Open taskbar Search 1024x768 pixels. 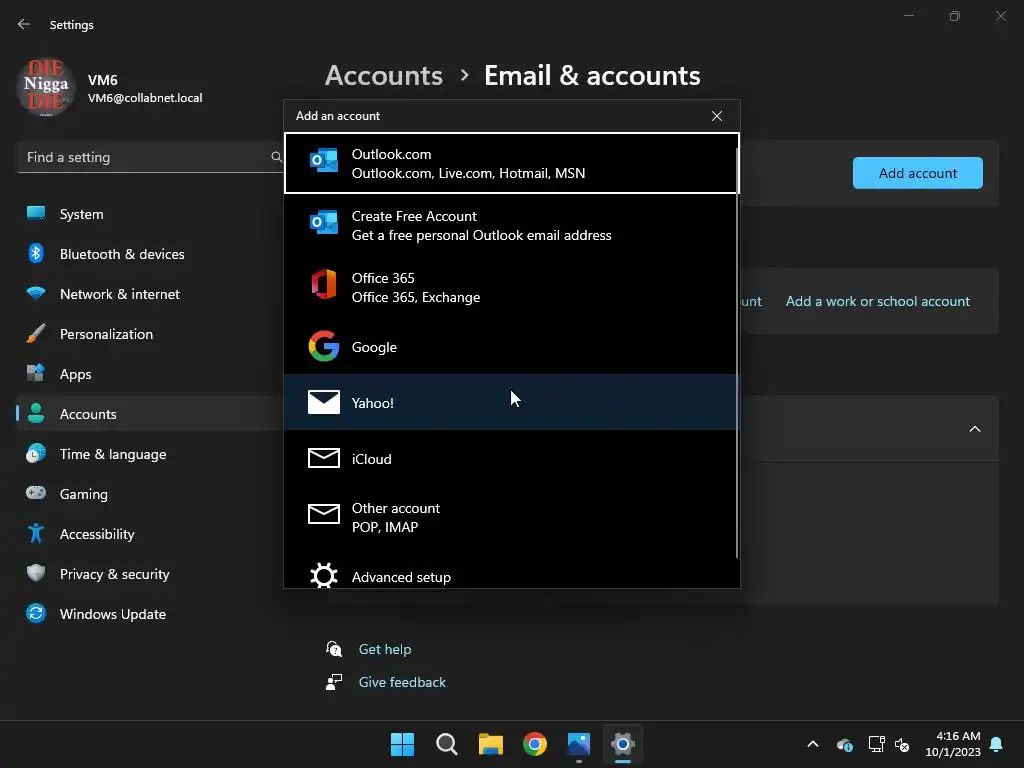pos(447,744)
